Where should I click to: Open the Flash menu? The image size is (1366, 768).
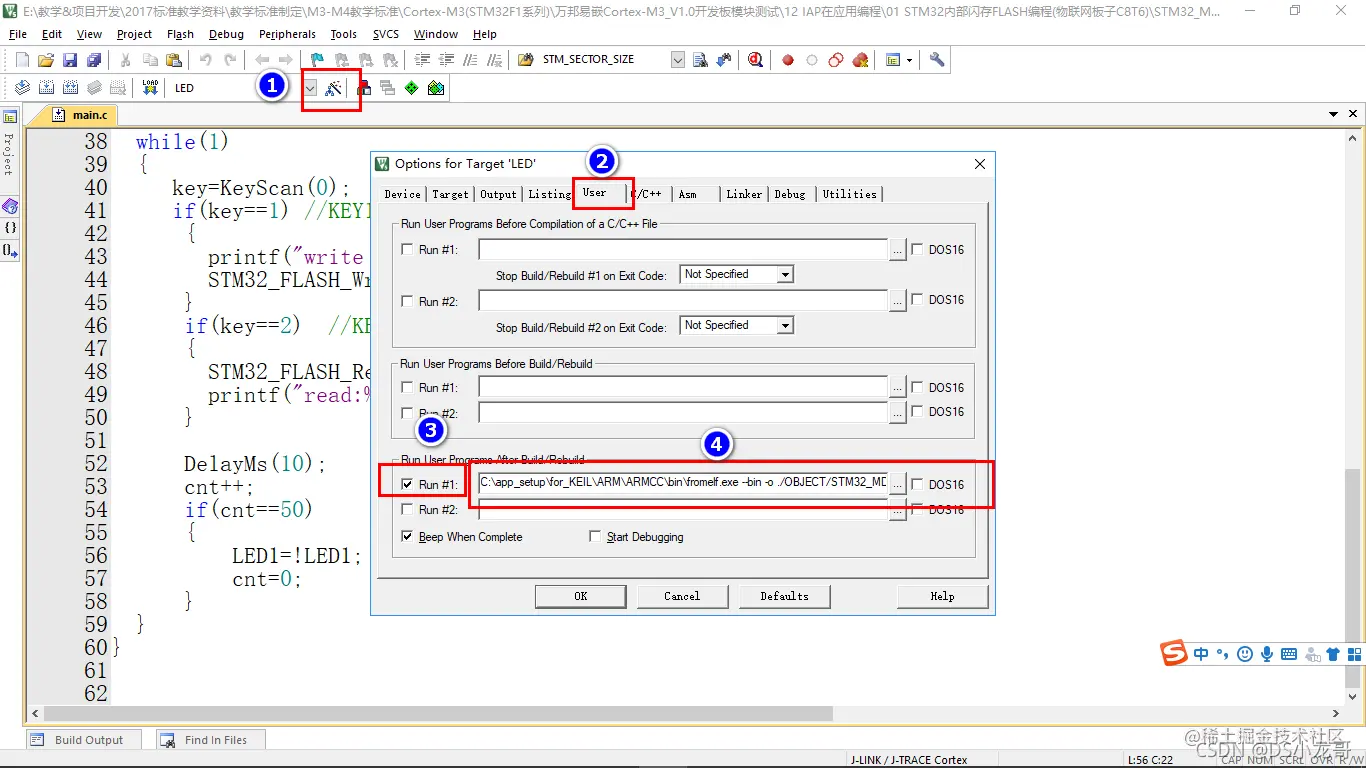pyautogui.click(x=181, y=34)
